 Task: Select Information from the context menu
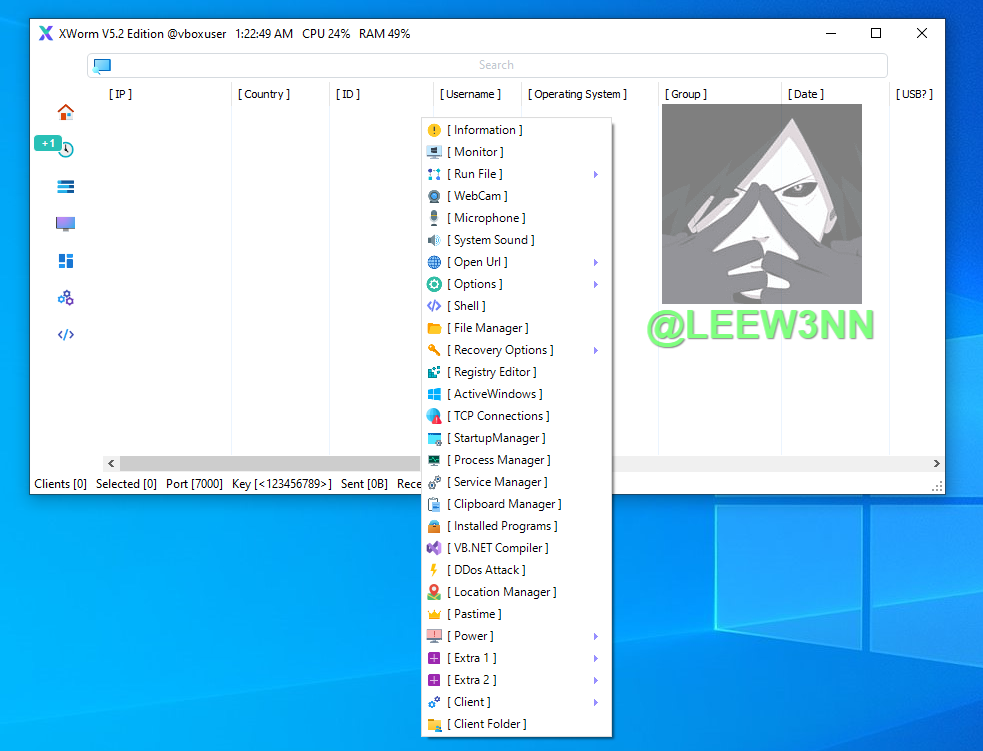click(485, 130)
